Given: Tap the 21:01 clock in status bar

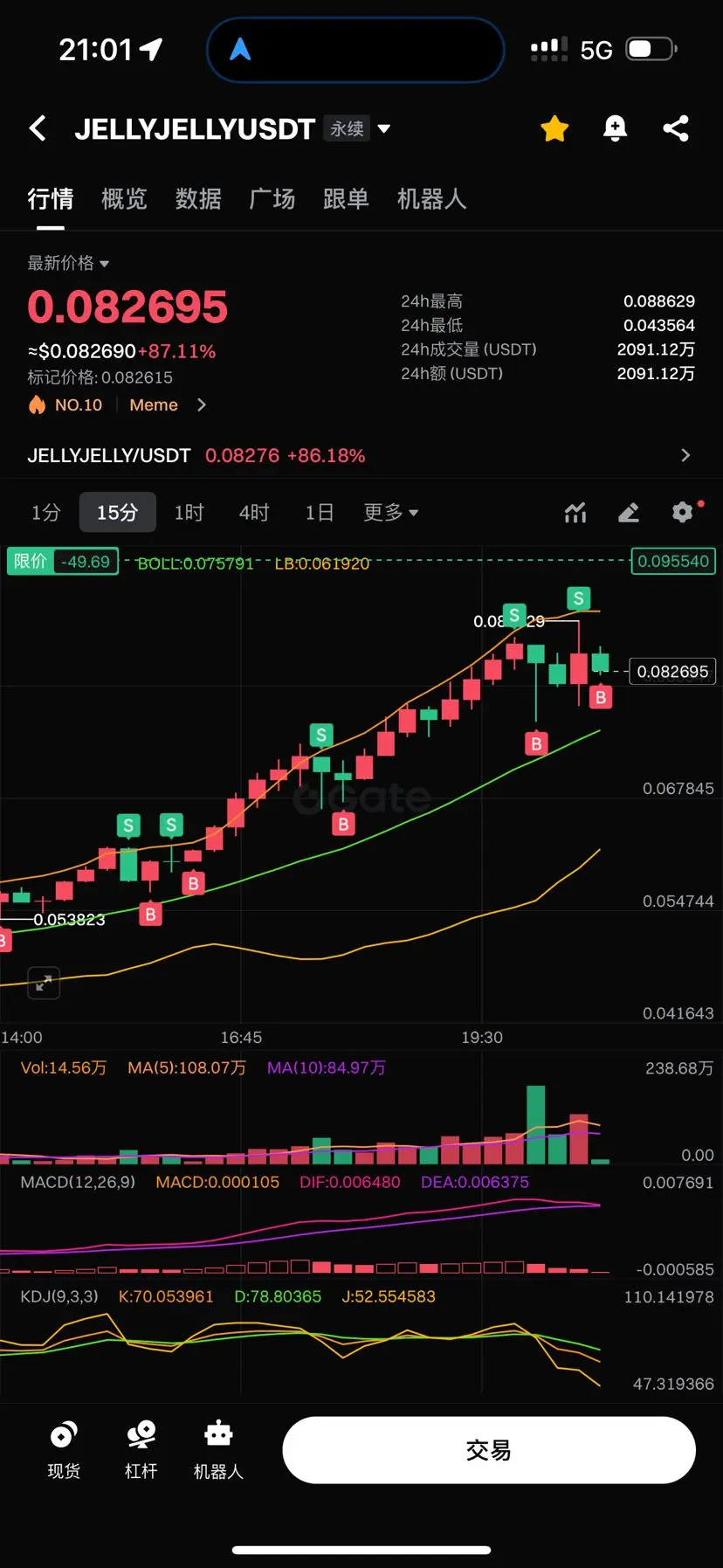Looking at the screenshot, I should click(95, 50).
